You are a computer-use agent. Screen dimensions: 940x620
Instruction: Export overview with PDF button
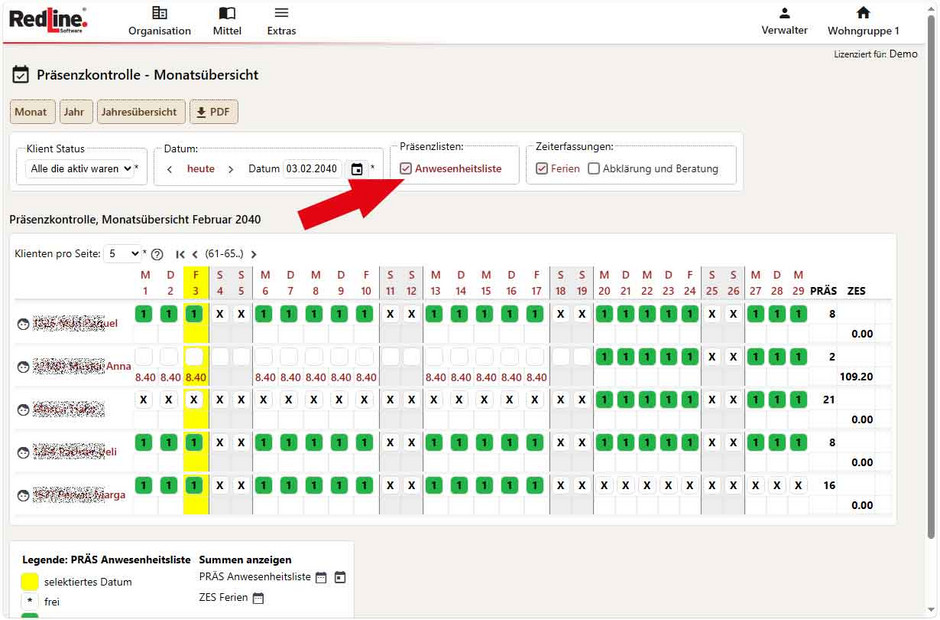tap(213, 112)
